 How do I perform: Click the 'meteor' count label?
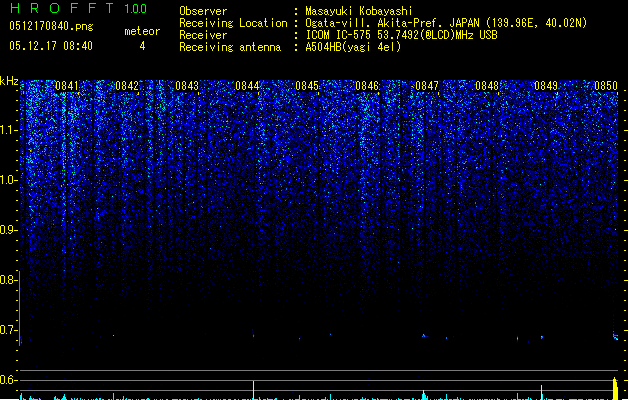click(142, 31)
